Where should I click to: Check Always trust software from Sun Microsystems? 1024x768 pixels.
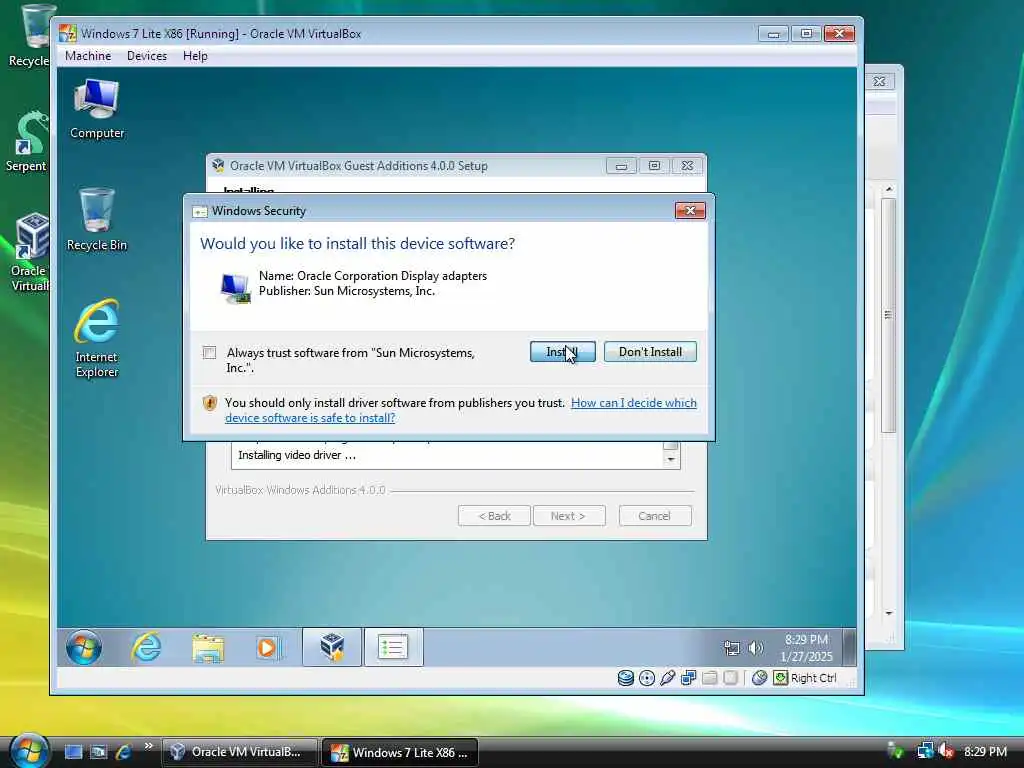point(209,353)
